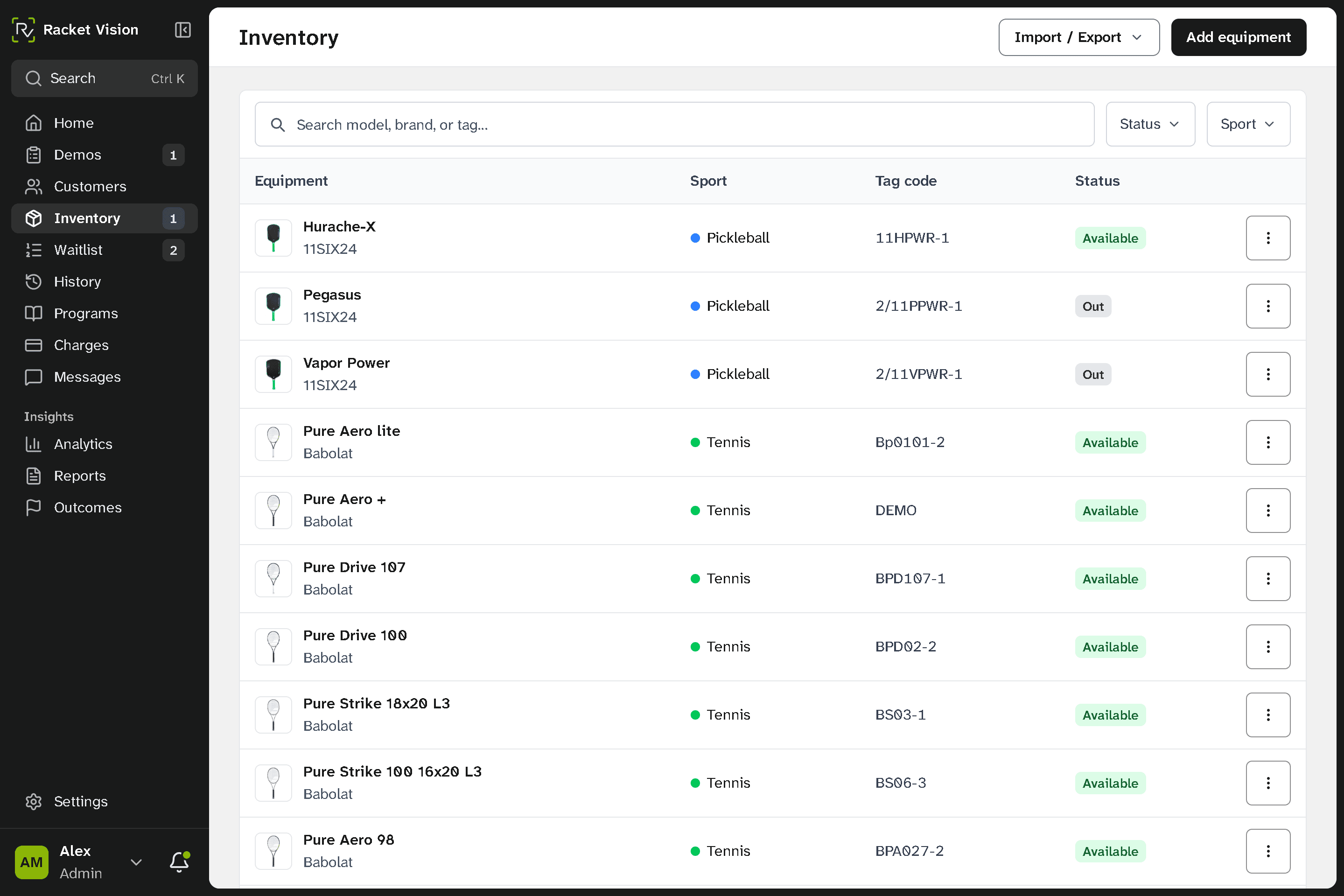Click tag code BPD107-1
1344x896 pixels.
coord(910,578)
